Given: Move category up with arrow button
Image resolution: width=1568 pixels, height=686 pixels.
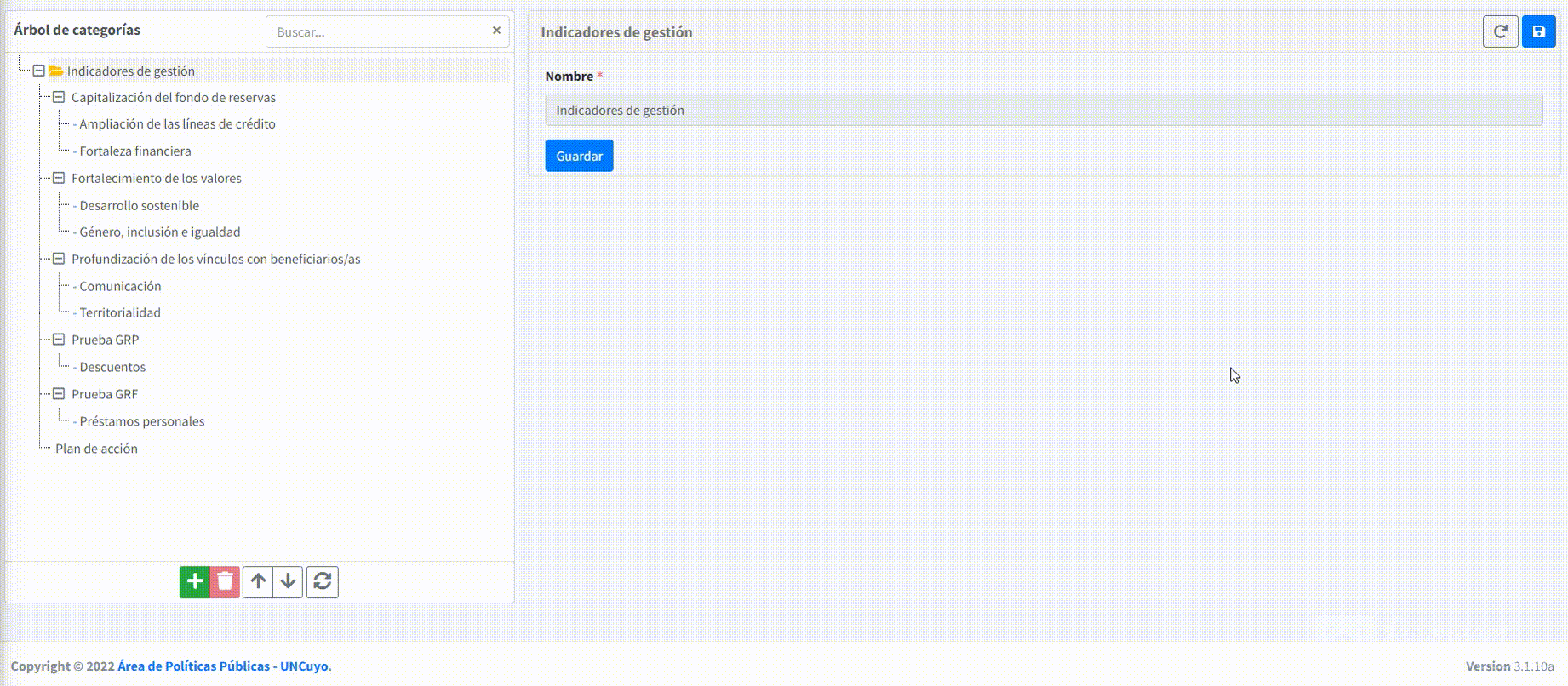Looking at the screenshot, I should point(258,582).
